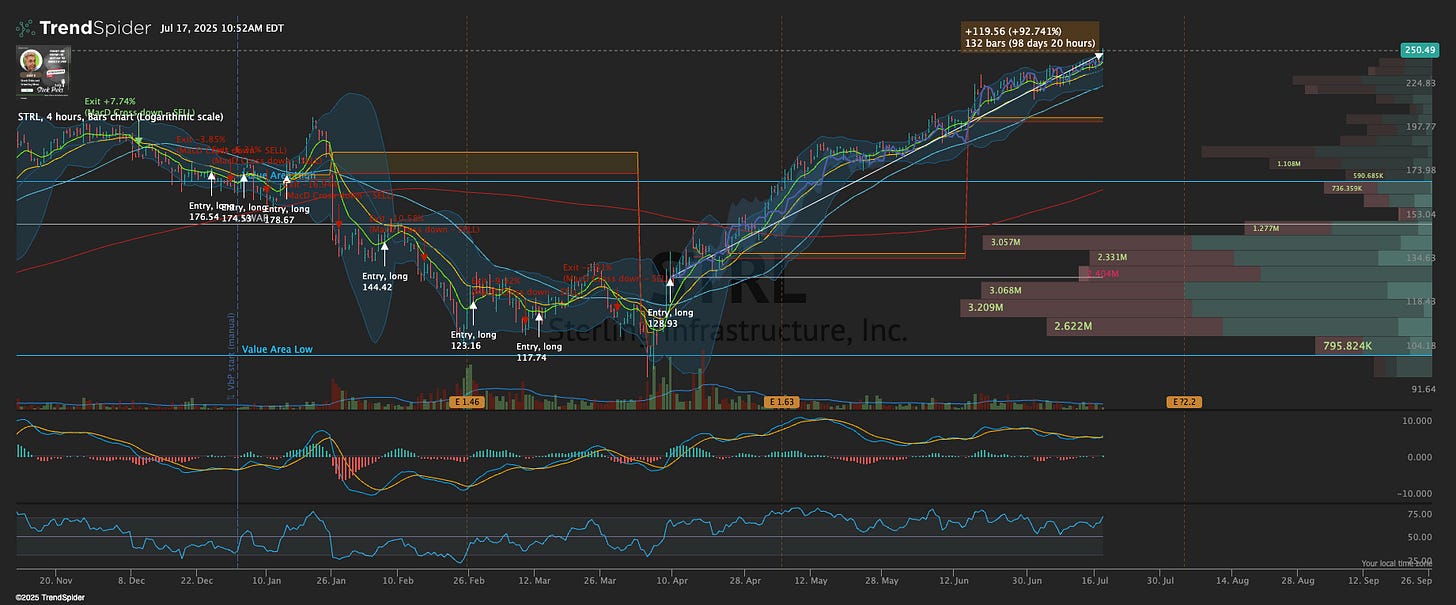Viewport: 1456px width, 605px height.
Task: Click the 1.108M volume profile value
Action: click(1288, 163)
